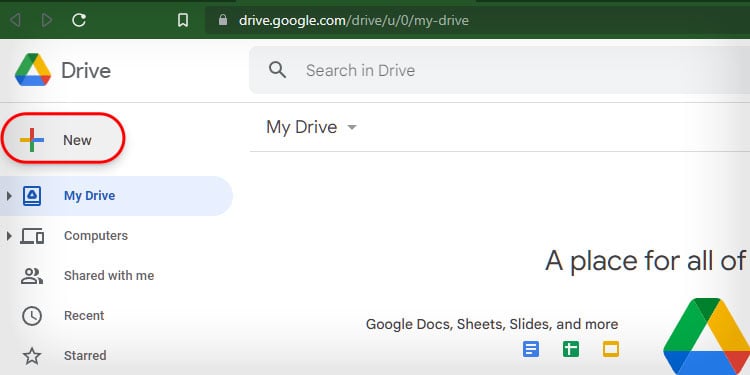Click the Recent clock icon

[x=32, y=316]
